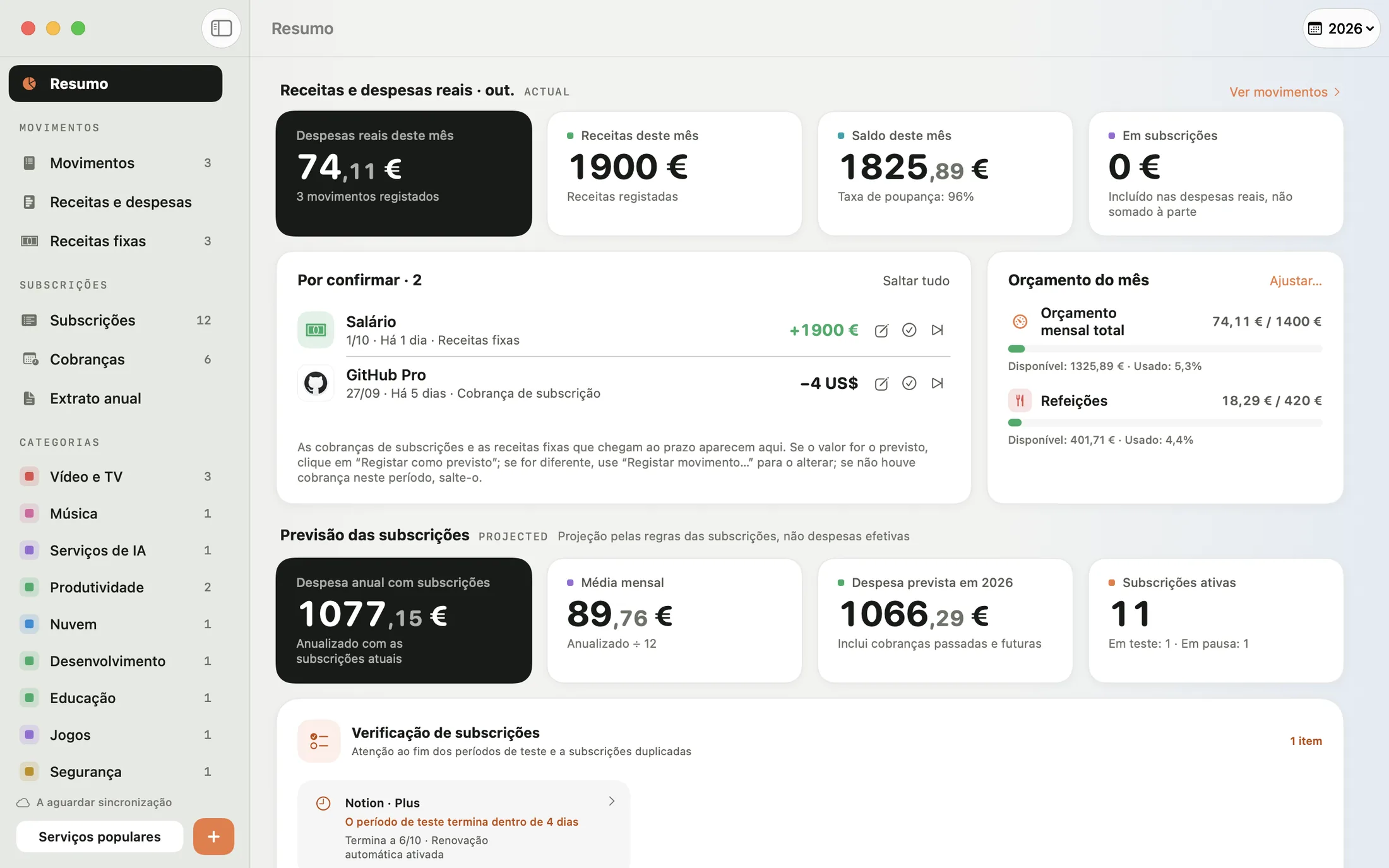
Task: Click the Orçamento mensal total progress bar
Action: 1165,348
